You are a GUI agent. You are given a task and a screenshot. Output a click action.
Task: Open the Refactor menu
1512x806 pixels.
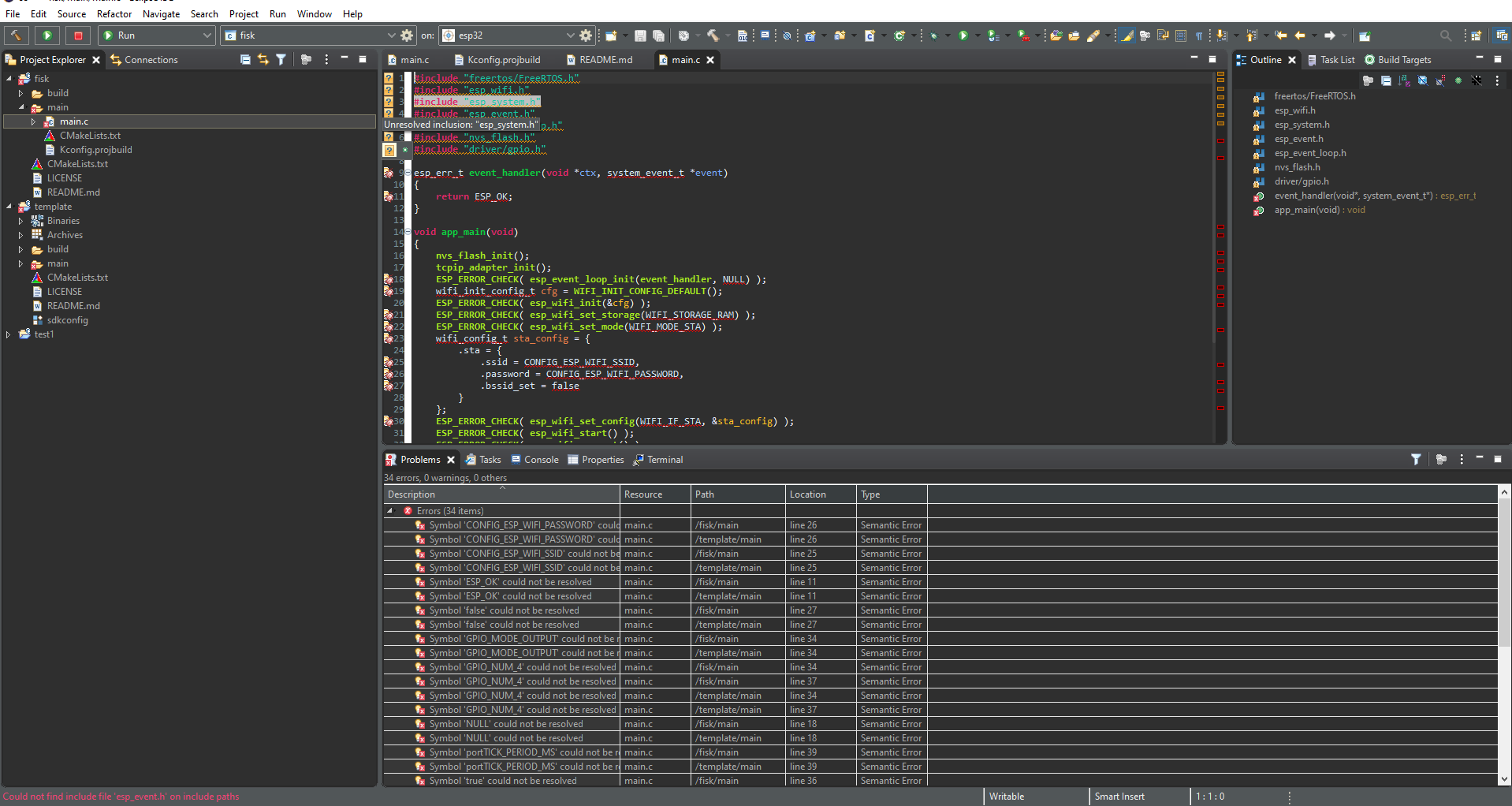point(114,13)
